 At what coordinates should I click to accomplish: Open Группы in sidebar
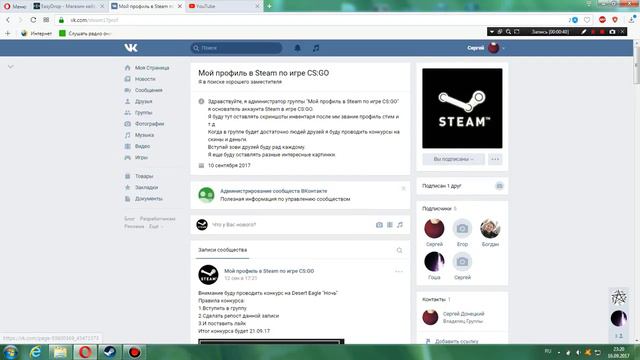point(138,113)
